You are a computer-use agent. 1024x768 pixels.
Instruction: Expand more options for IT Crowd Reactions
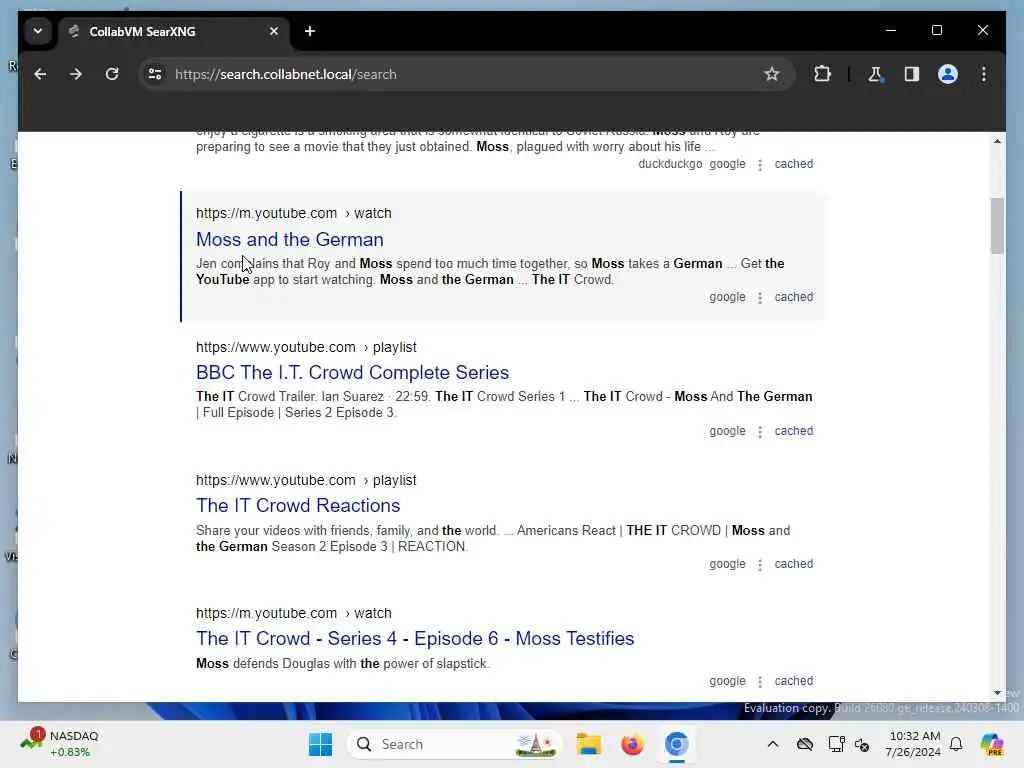pos(760,565)
